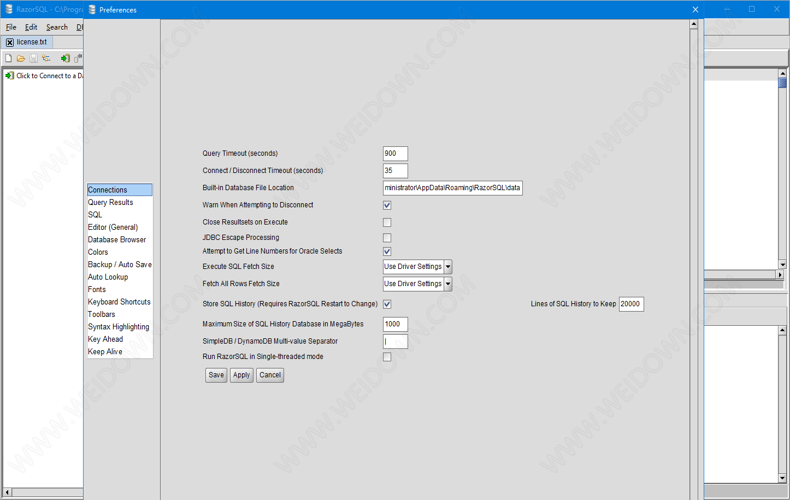Uncheck Attempt to Get Line Numbers for Oracle
The image size is (790, 500).
click(x=387, y=251)
